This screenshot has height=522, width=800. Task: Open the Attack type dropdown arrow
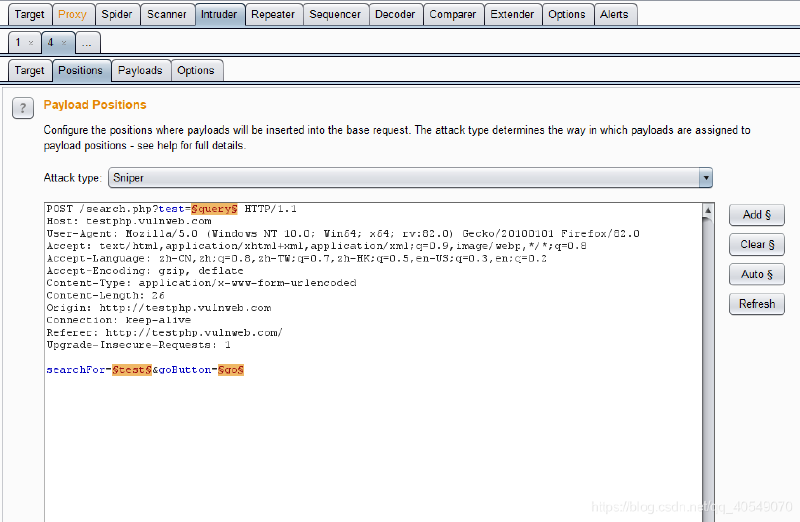[x=706, y=178]
